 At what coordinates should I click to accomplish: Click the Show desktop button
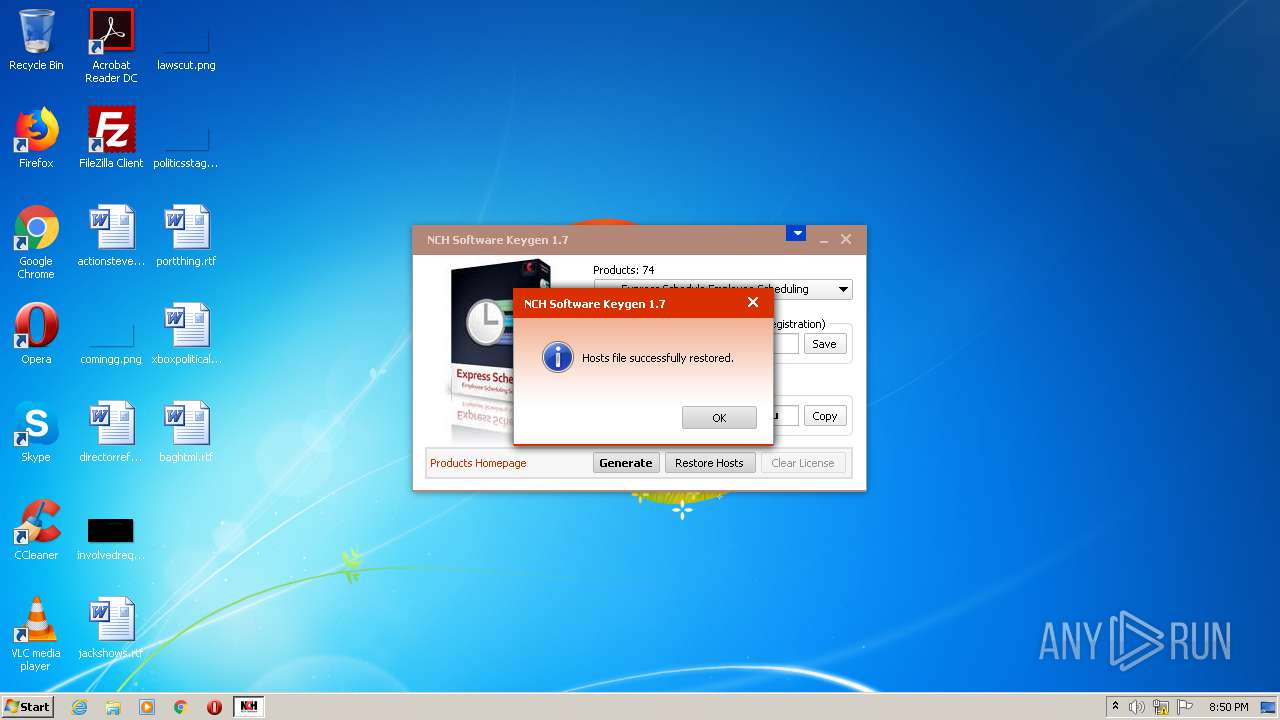[1269, 707]
